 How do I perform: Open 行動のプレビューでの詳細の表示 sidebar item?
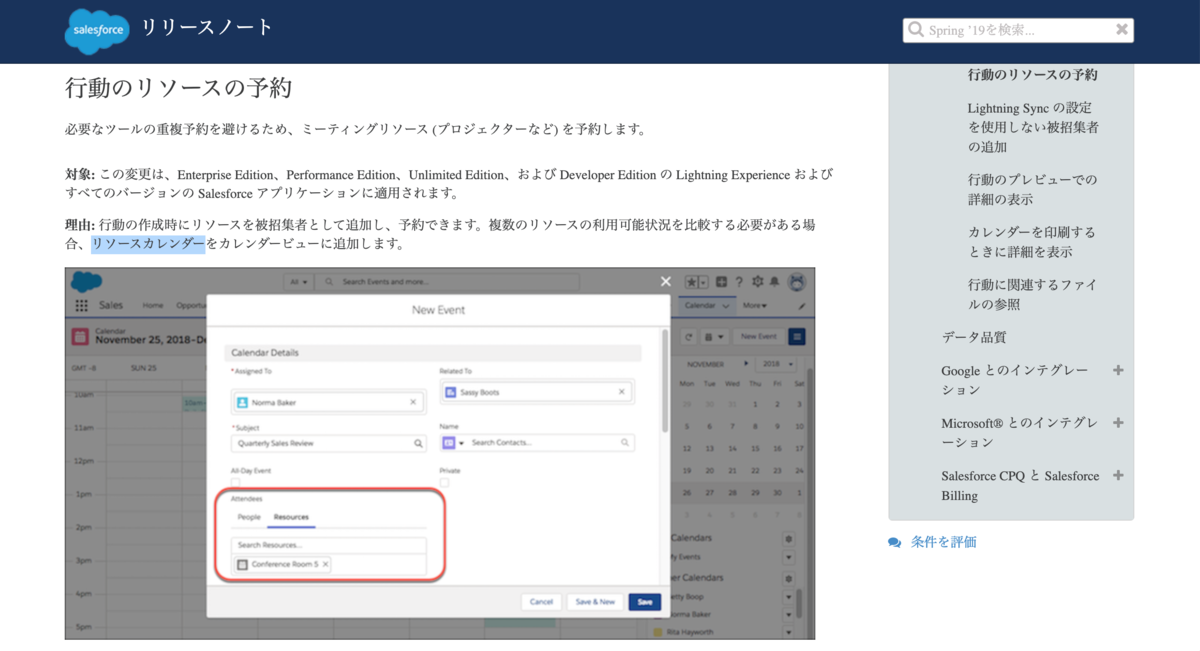coord(1032,189)
